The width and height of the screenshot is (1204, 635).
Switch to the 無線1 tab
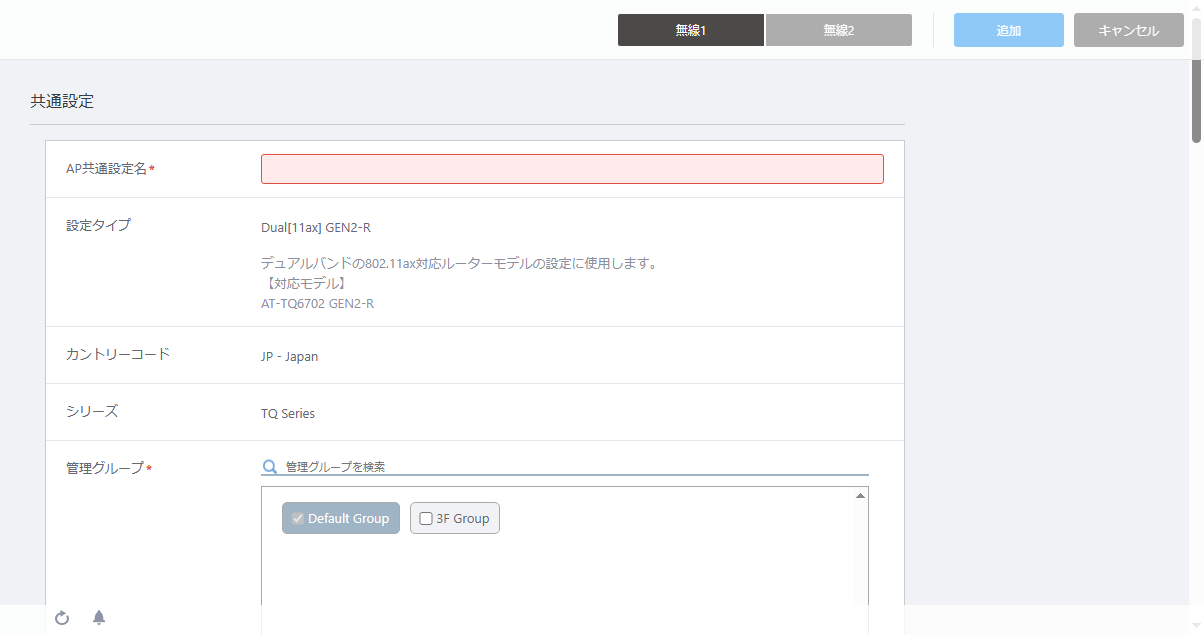point(691,30)
